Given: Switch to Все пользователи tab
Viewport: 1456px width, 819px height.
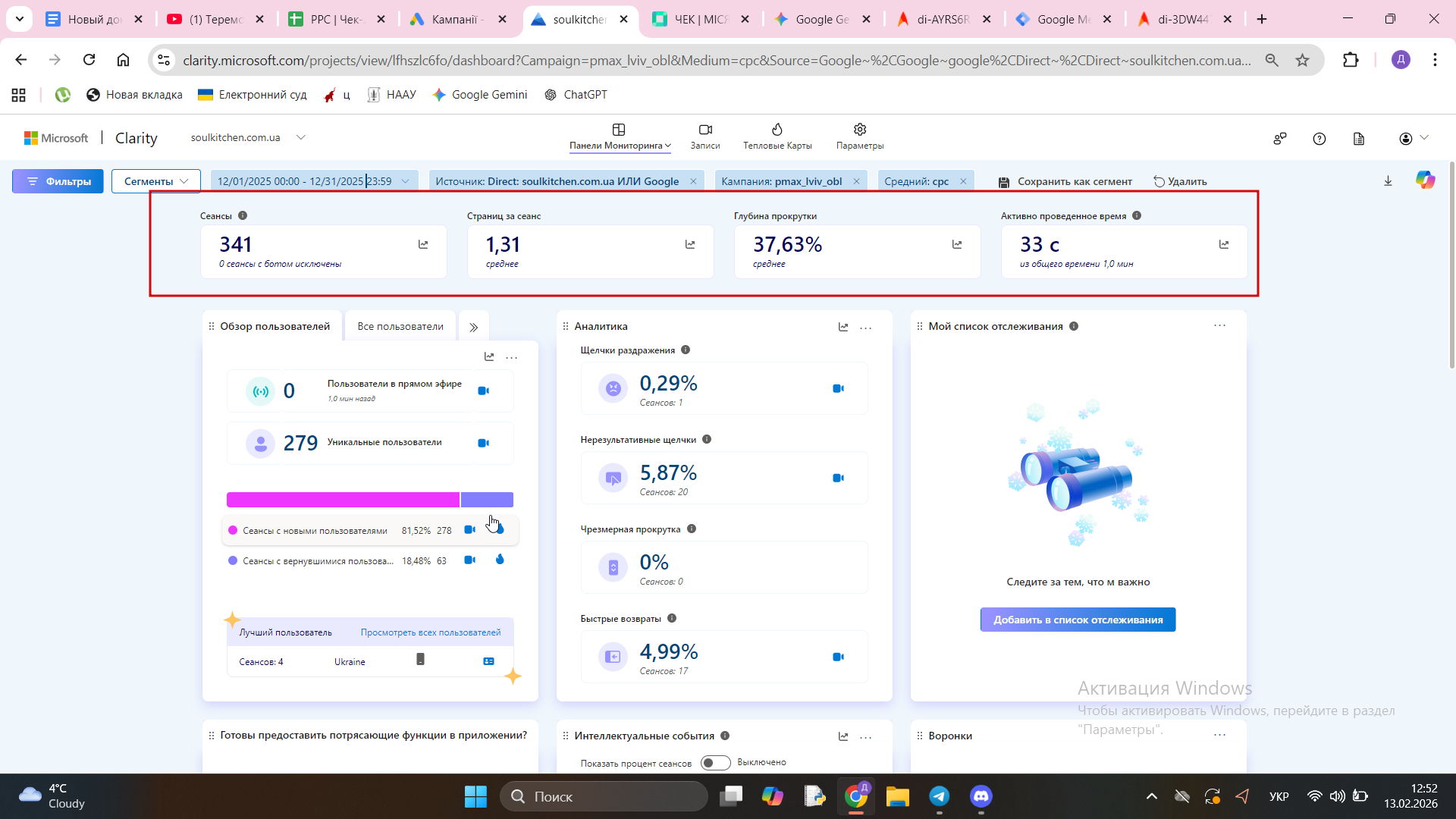Looking at the screenshot, I should [400, 326].
